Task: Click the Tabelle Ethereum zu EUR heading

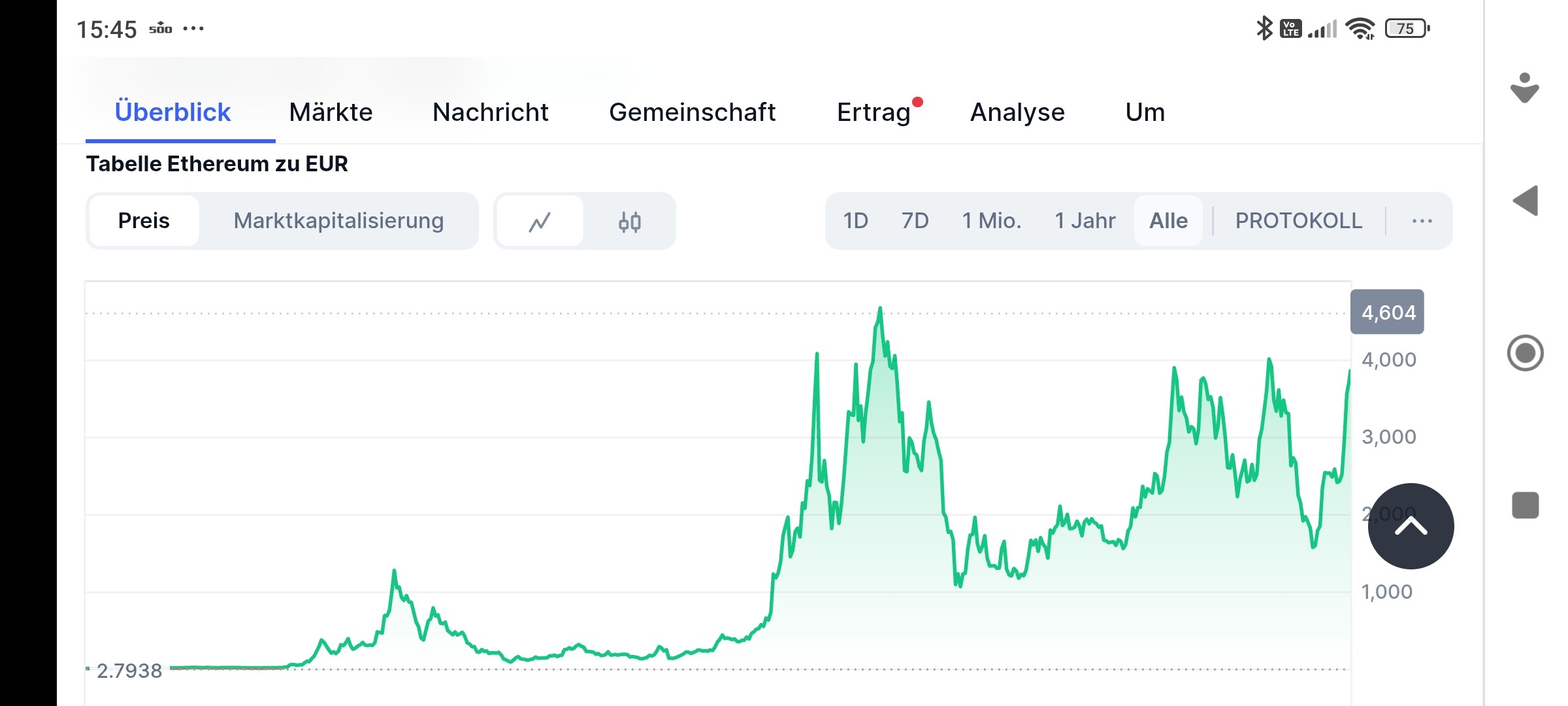Action: pyautogui.click(x=217, y=163)
